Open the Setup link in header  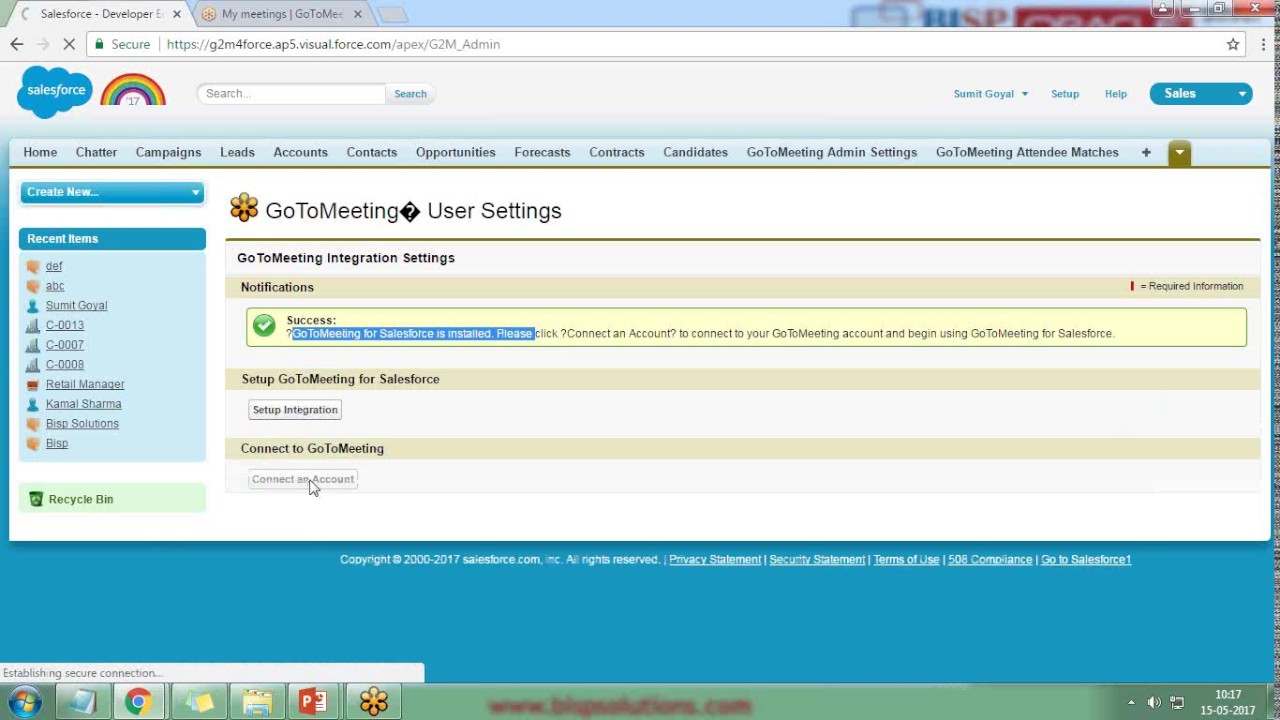[1065, 94]
